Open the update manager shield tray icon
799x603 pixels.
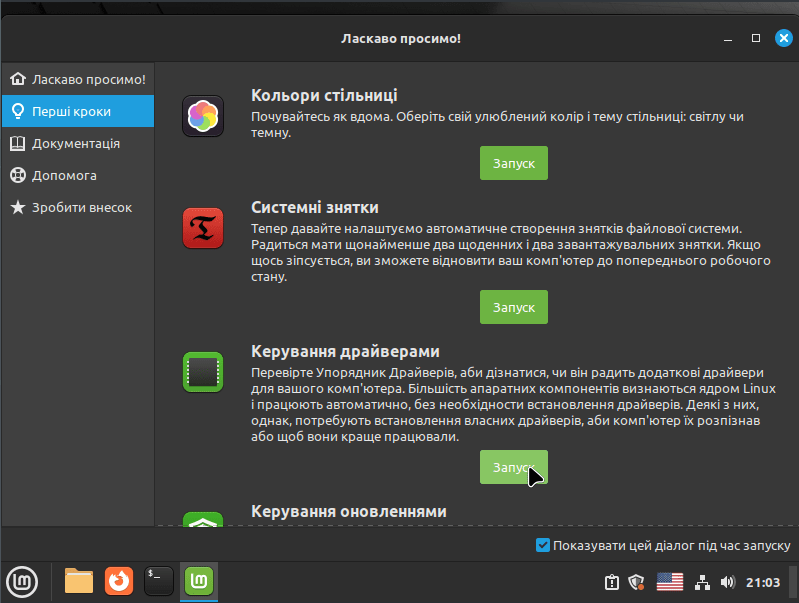[636, 582]
